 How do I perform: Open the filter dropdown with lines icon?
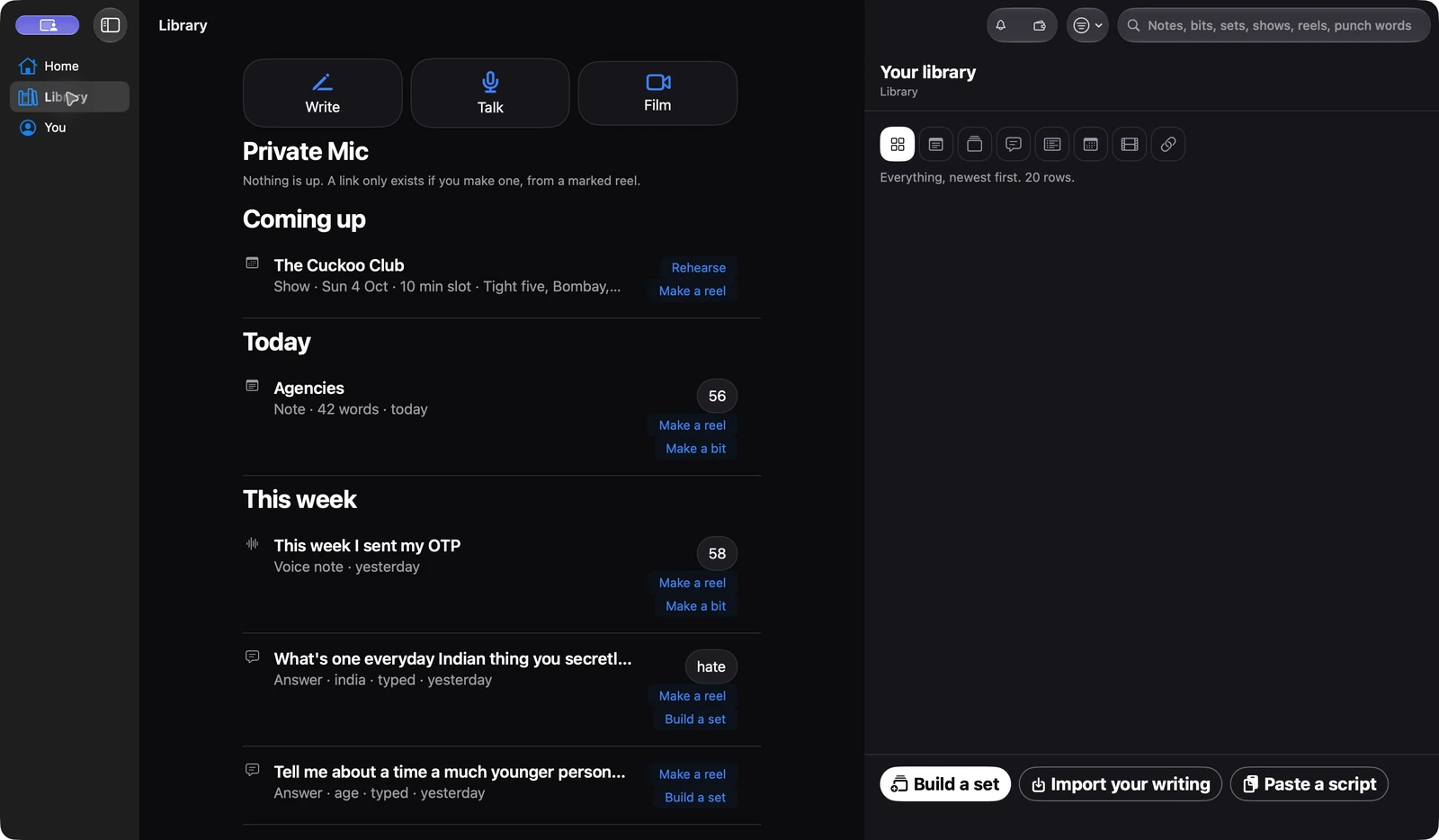pyautogui.click(x=1087, y=25)
